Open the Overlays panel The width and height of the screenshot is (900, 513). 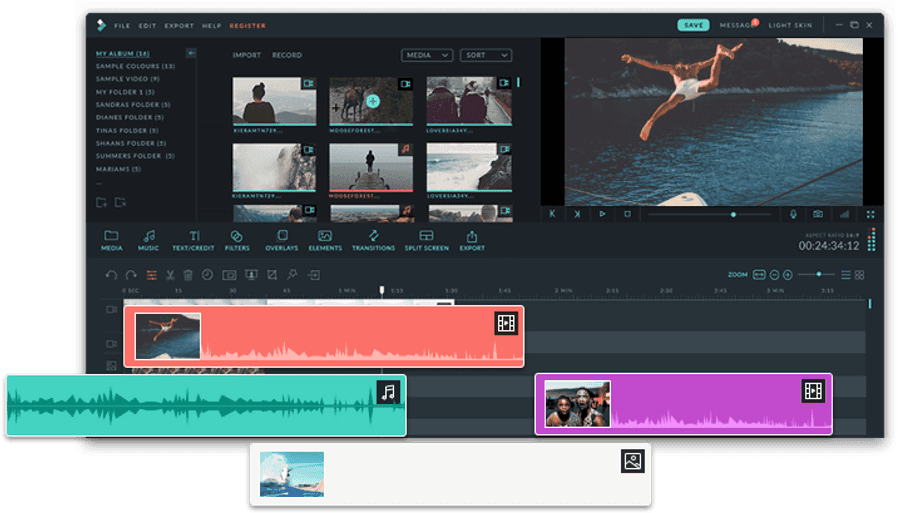click(281, 240)
